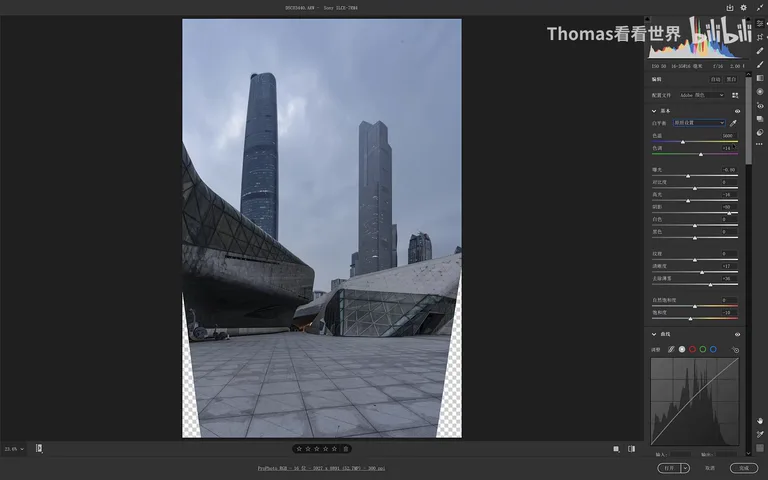The image size is (768, 480).
Task: Pick the White Balance eyedropper tool
Action: click(x=733, y=123)
